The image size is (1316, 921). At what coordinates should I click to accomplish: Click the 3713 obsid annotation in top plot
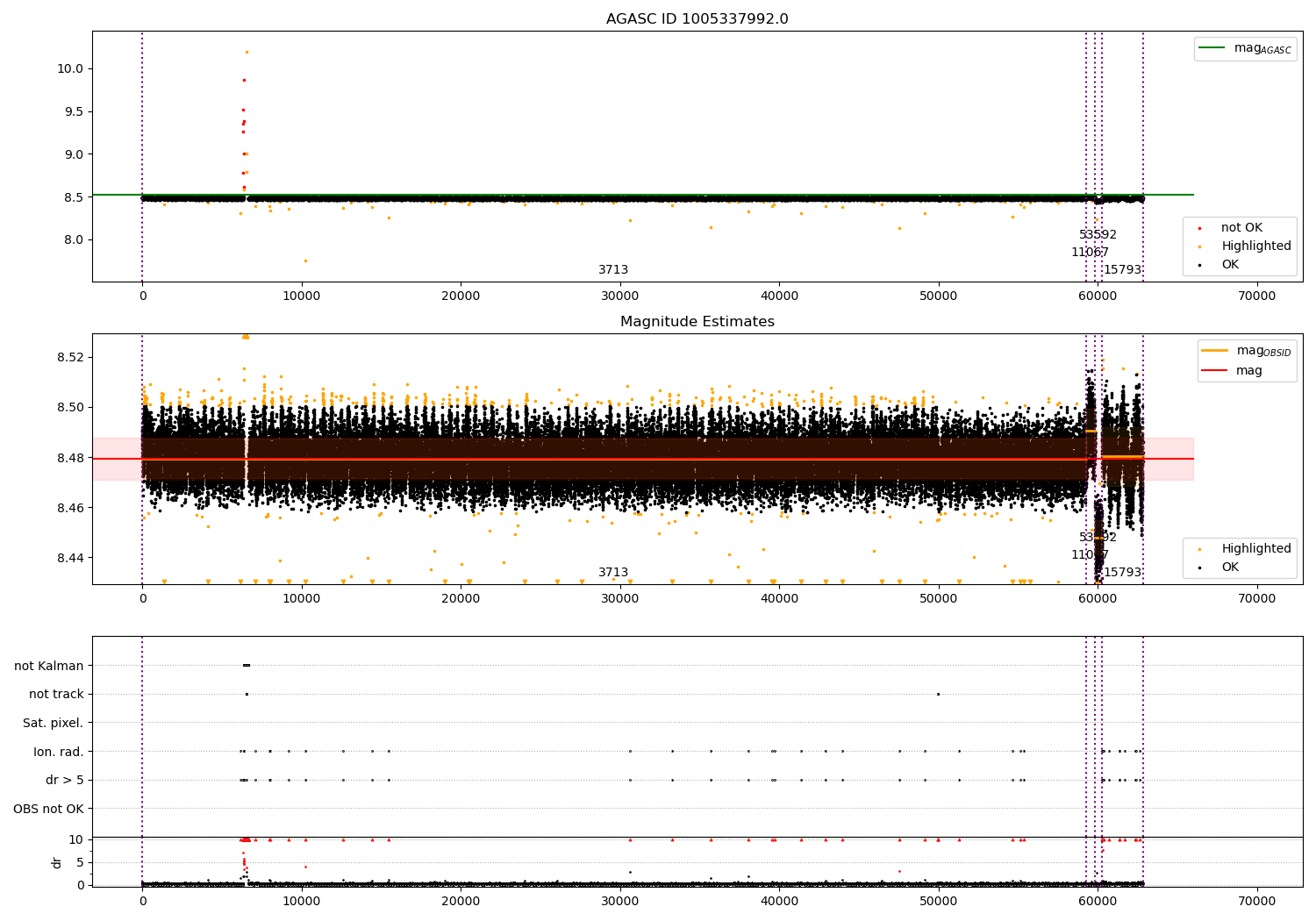(x=613, y=270)
